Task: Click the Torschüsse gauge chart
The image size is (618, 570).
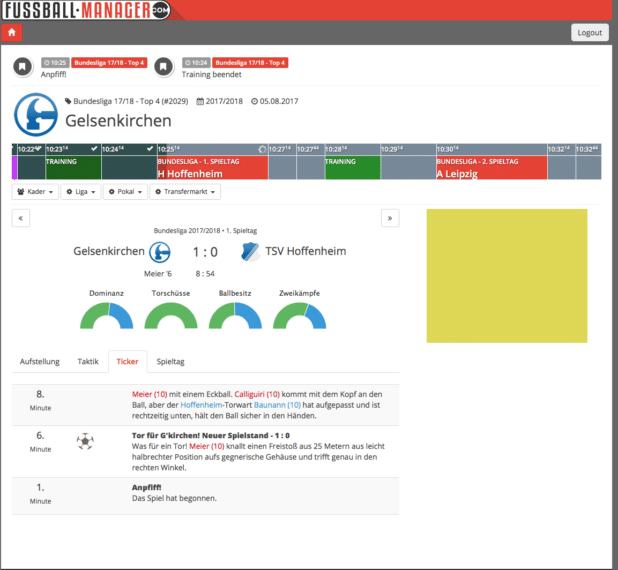Action: pos(171,315)
